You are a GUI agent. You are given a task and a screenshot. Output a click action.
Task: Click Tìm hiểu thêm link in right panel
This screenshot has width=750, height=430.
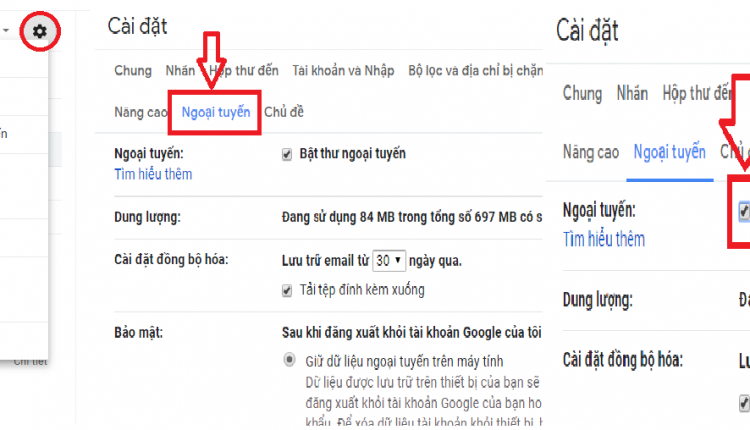pos(604,239)
